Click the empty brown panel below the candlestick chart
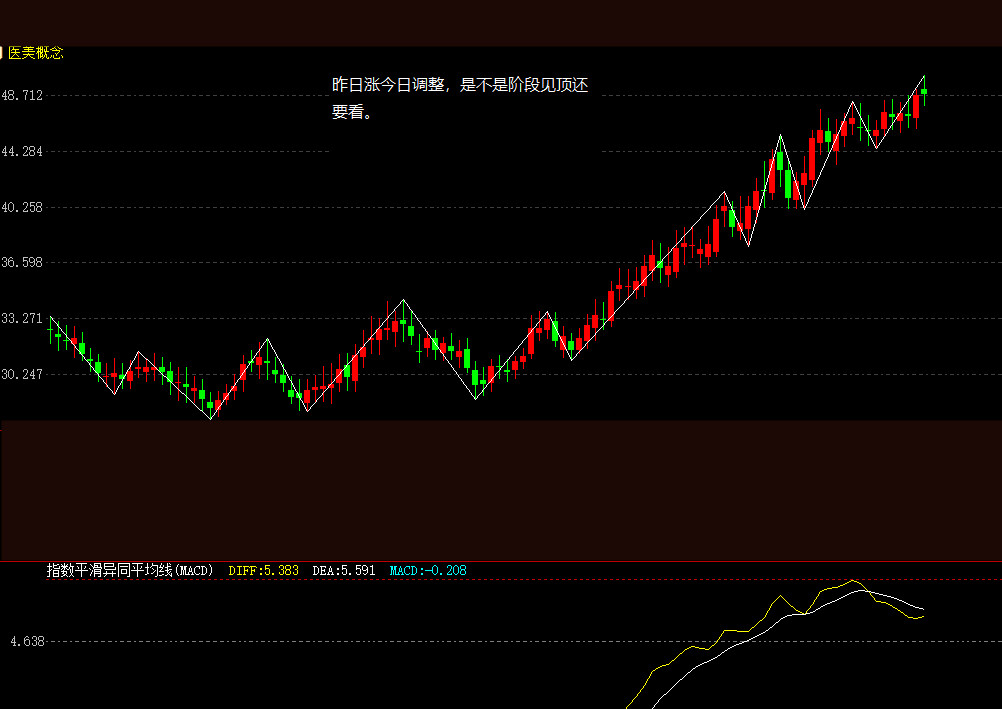 point(500,490)
